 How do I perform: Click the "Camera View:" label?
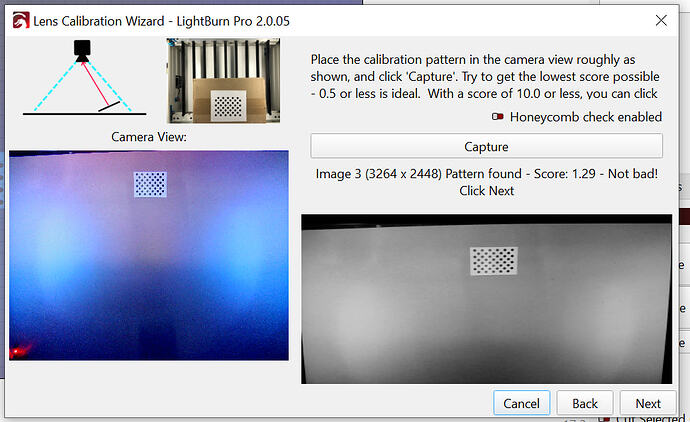[x=149, y=137]
